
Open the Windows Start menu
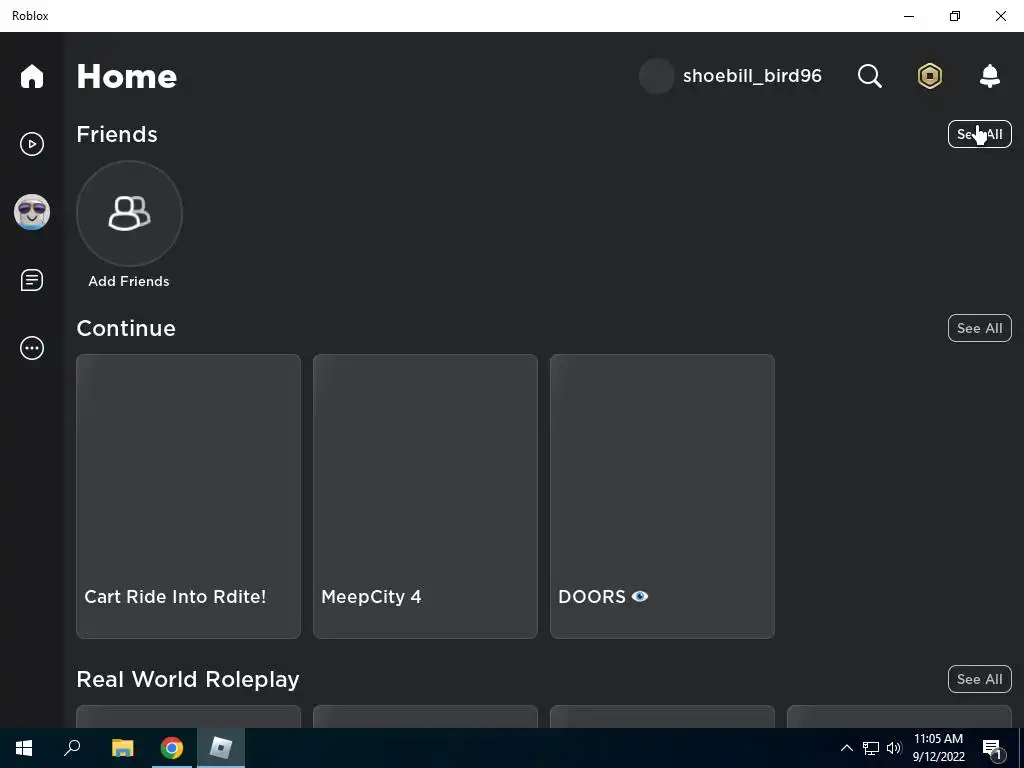24,748
